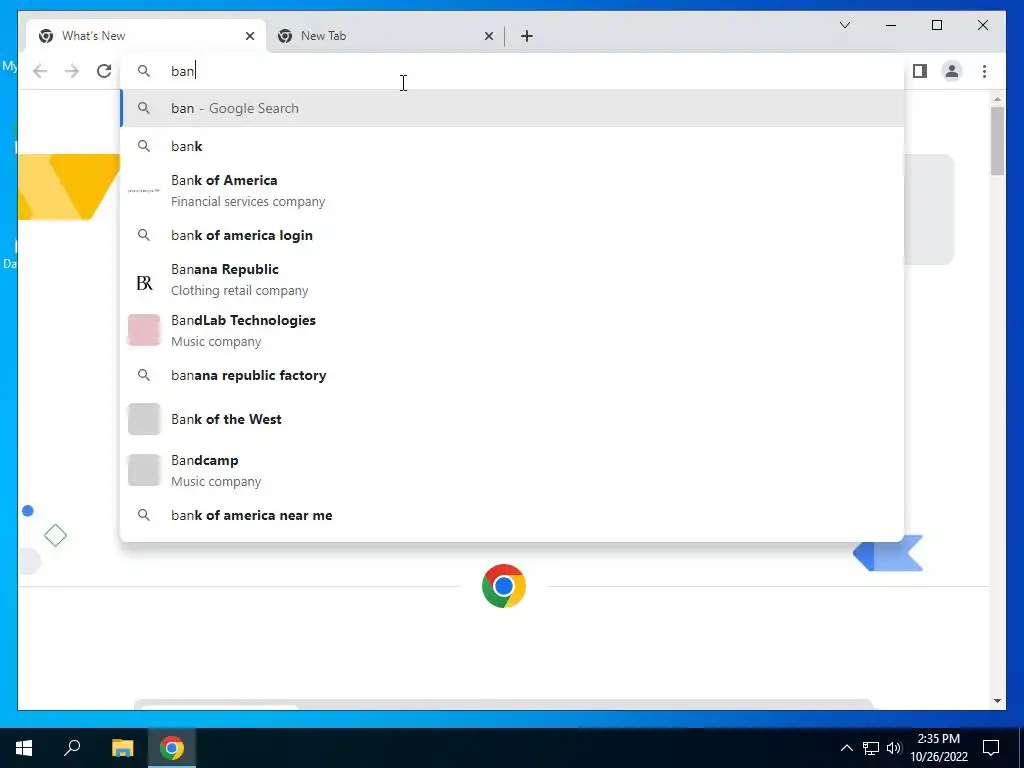Click the browser back arrow
The height and width of the screenshot is (768, 1024).
click(40, 71)
